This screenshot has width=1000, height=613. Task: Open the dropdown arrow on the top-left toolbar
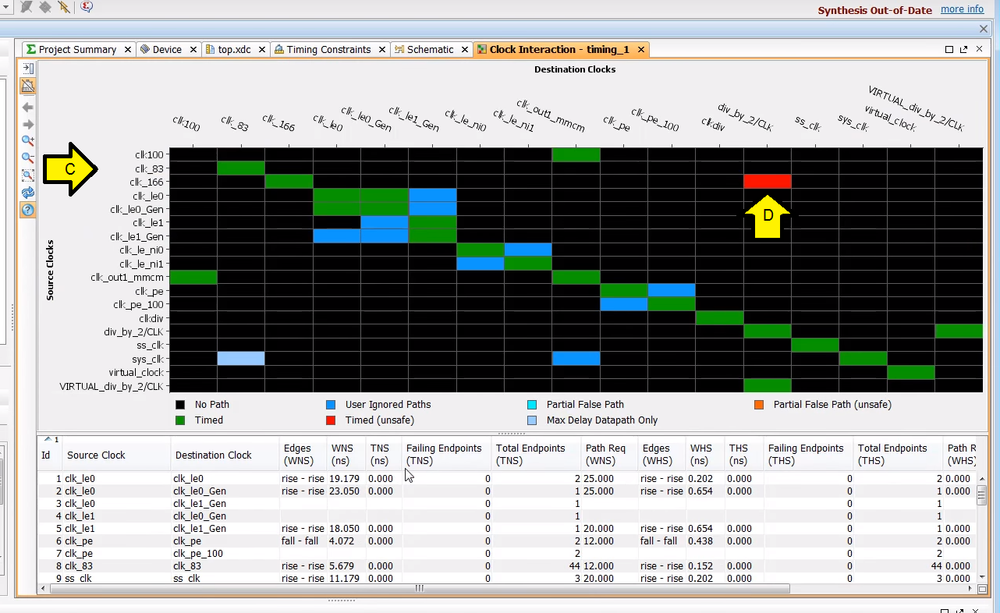(5, 6)
